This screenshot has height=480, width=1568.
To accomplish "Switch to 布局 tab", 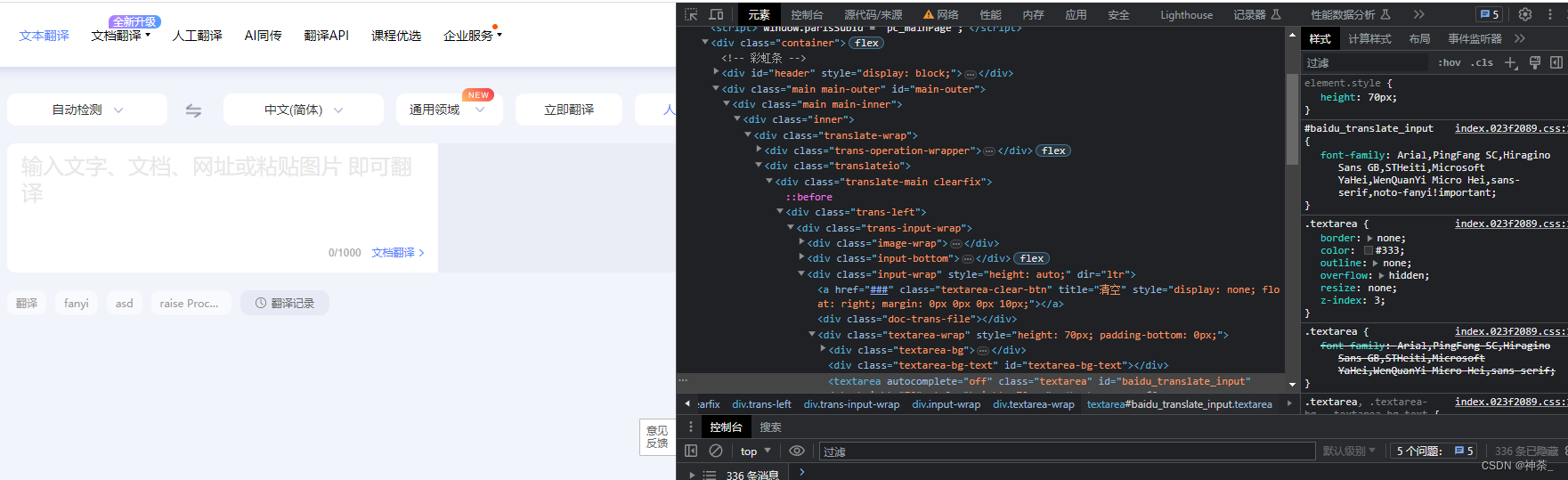I will point(1419,38).
